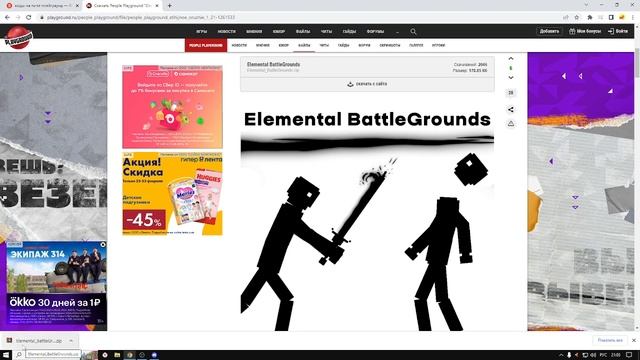Click the Elemental BattleGrounds file title
Viewport: 640px width, 360px height.
pos(273,64)
